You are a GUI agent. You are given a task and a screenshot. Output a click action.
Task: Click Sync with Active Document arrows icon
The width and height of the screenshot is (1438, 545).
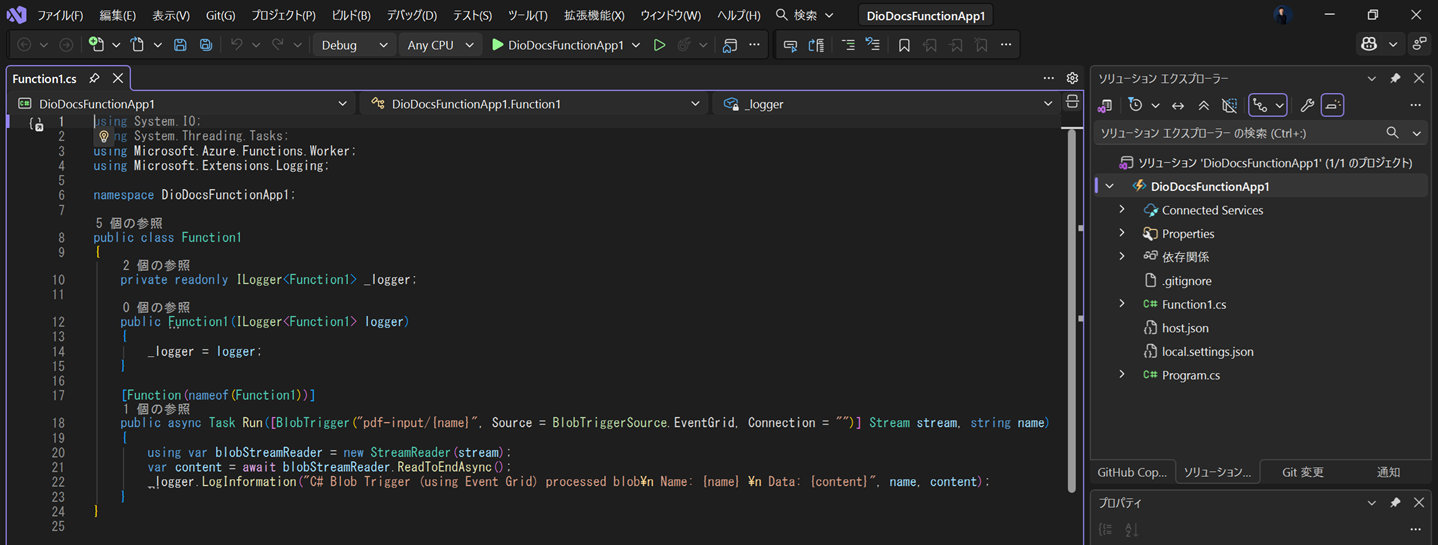point(1178,105)
